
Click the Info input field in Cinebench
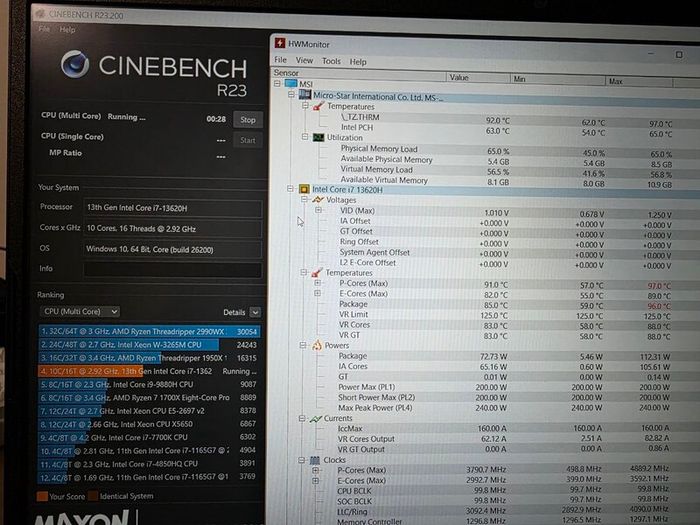pos(172,270)
